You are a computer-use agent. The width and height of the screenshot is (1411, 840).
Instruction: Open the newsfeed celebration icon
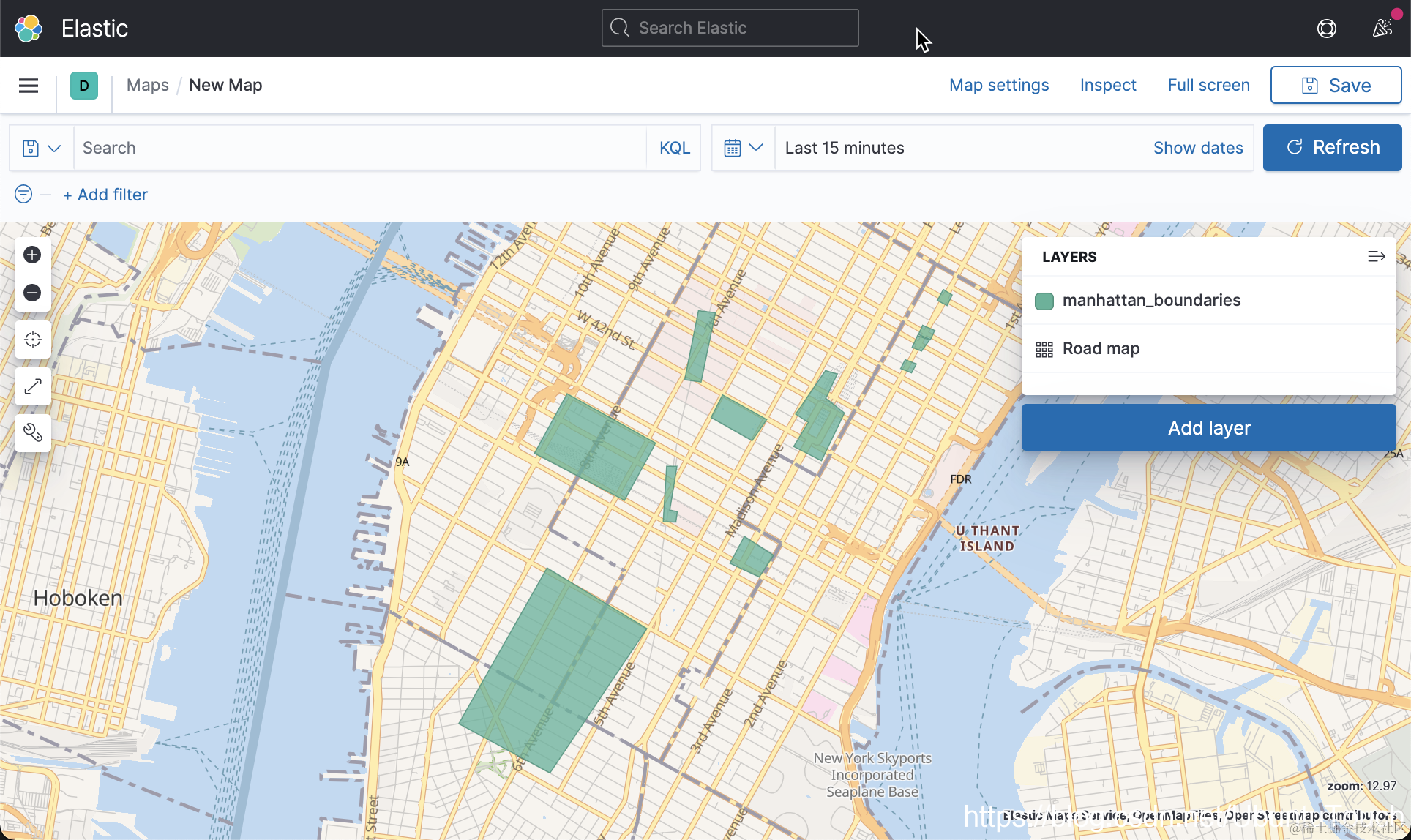point(1382,29)
